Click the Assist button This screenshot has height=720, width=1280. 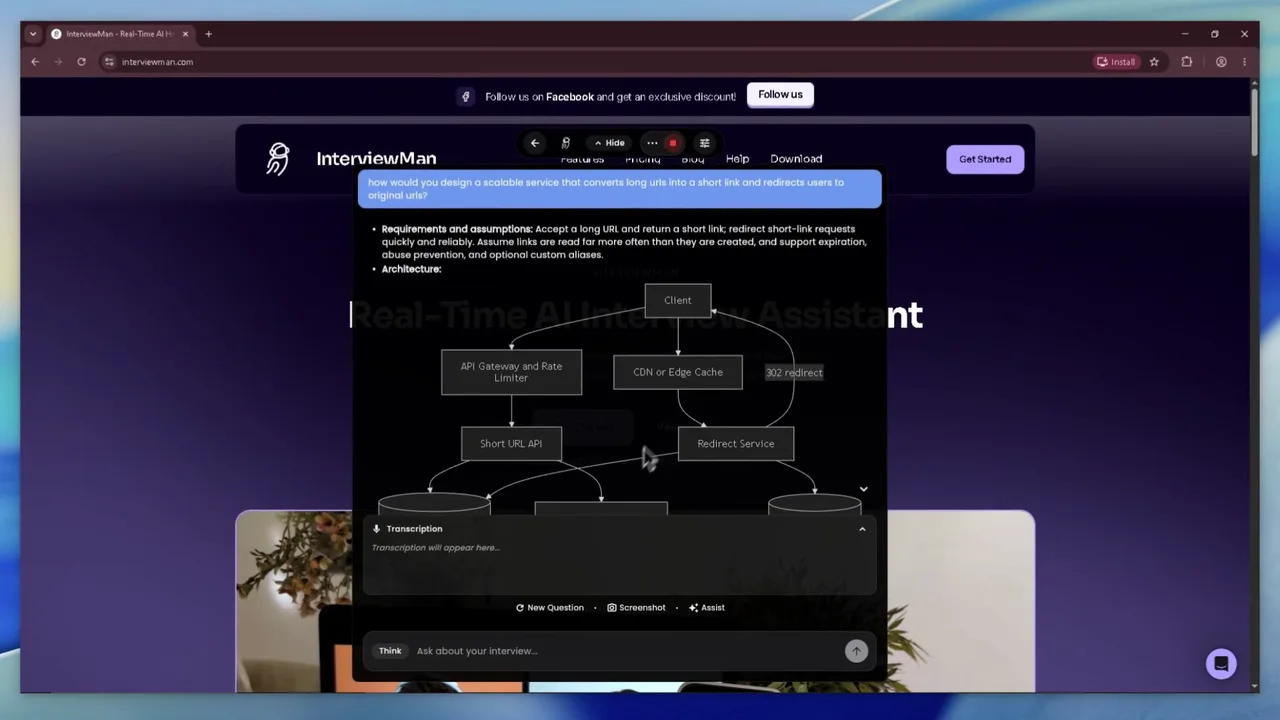click(707, 608)
